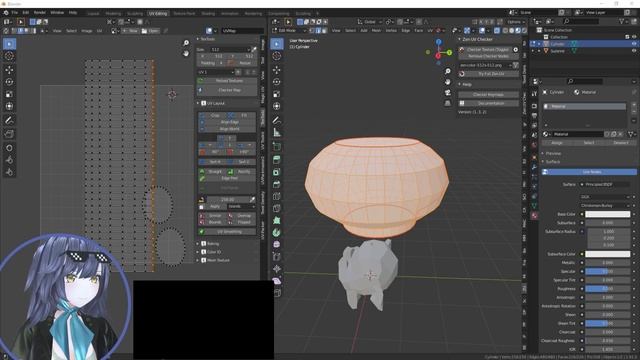Select the Move tool in UV editor toolbar
640x360 pixels.
pyautogui.click(x=9, y=70)
